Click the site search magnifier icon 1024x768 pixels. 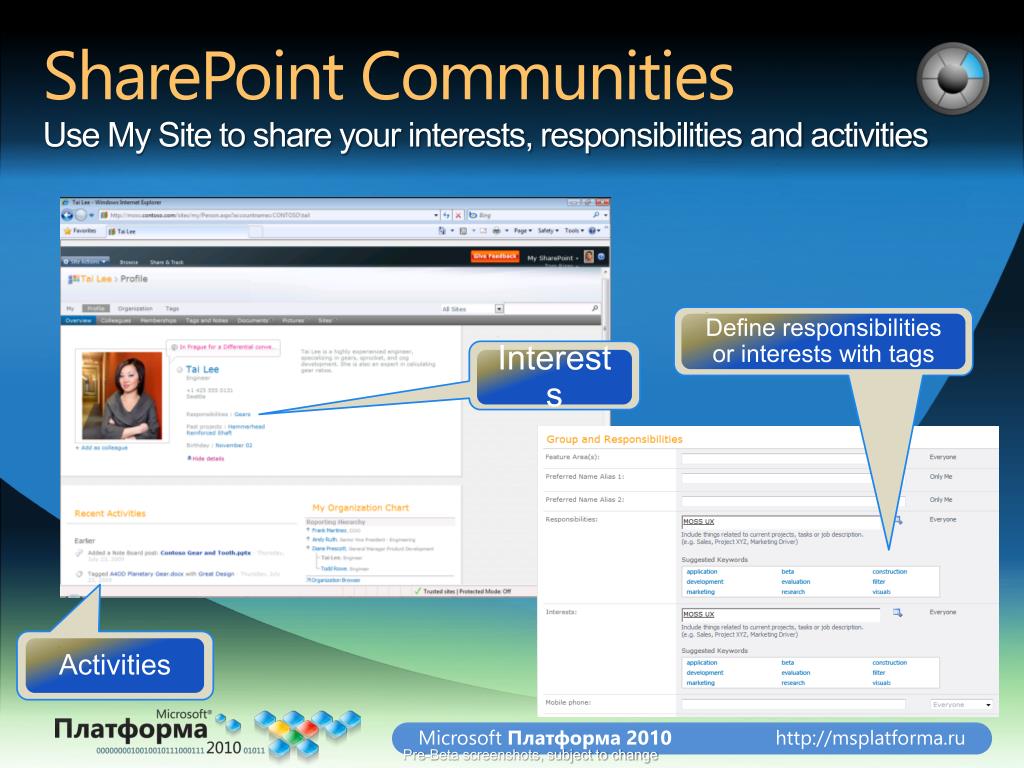[x=595, y=308]
